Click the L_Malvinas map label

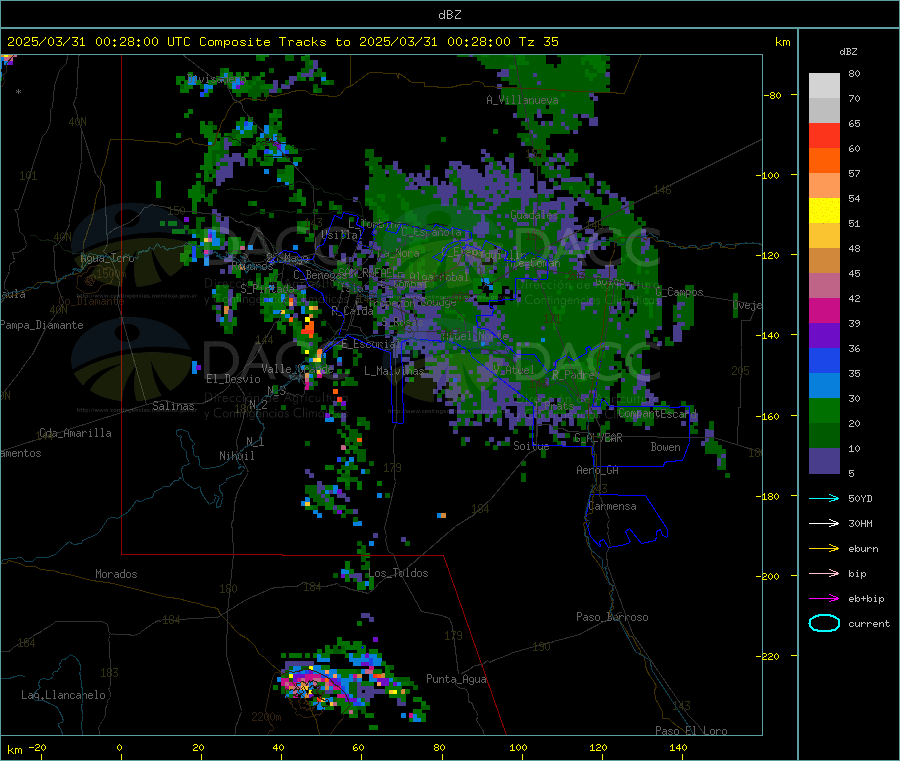coord(394,371)
